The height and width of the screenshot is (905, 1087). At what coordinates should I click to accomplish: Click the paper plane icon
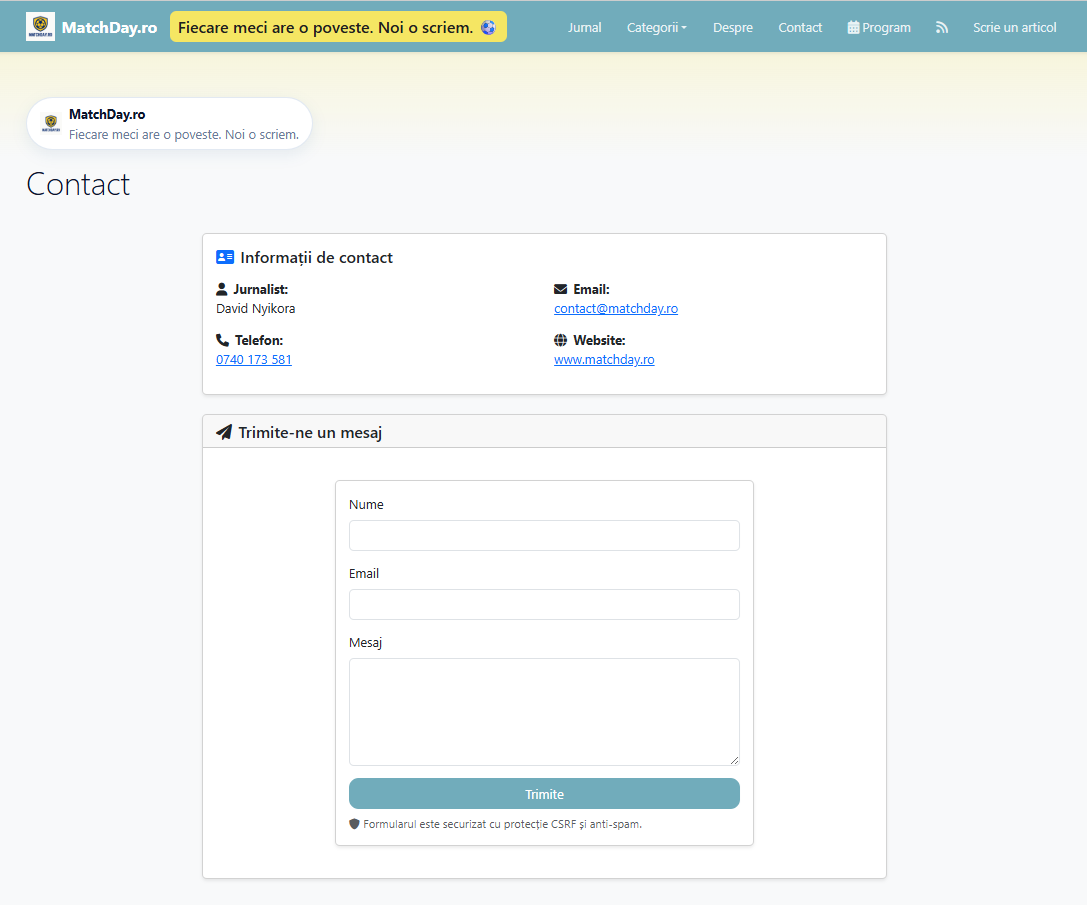point(224,433)
